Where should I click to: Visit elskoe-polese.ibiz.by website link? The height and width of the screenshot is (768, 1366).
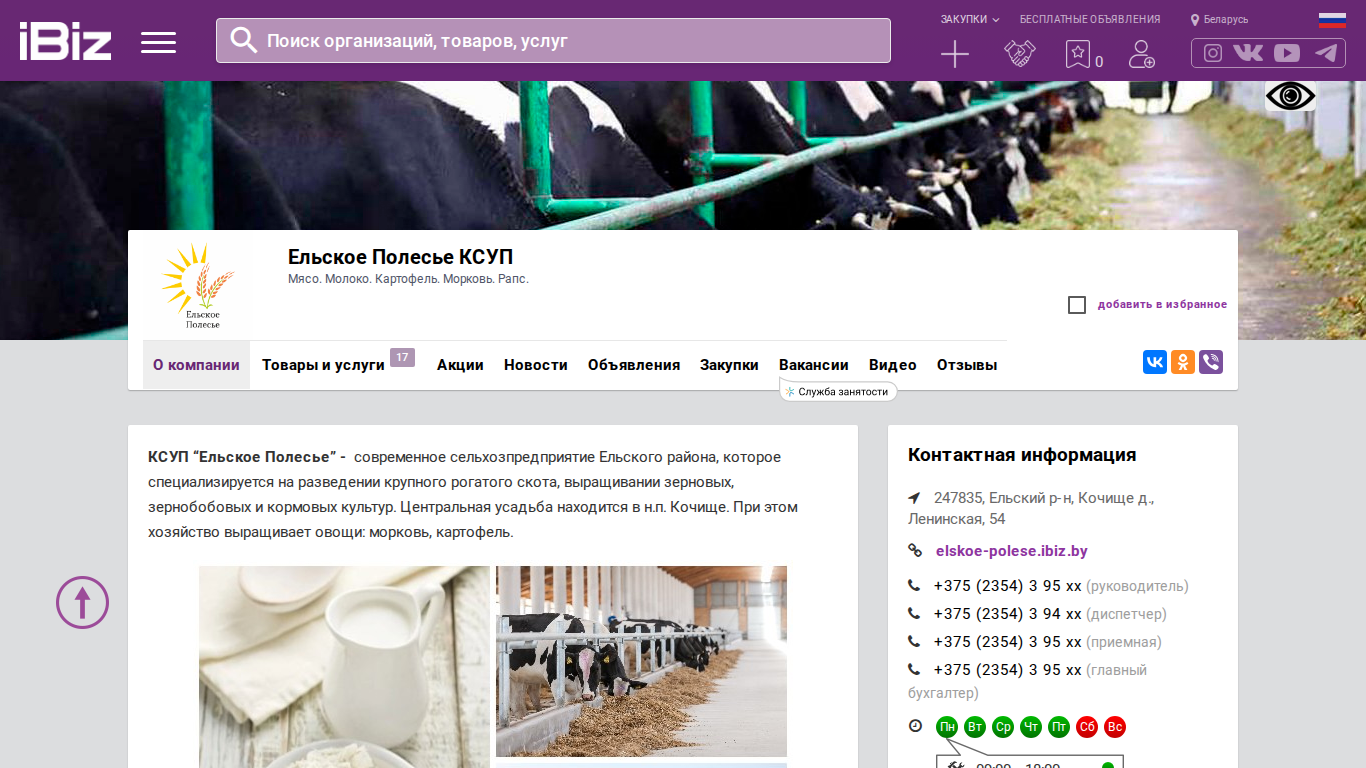1012,551
